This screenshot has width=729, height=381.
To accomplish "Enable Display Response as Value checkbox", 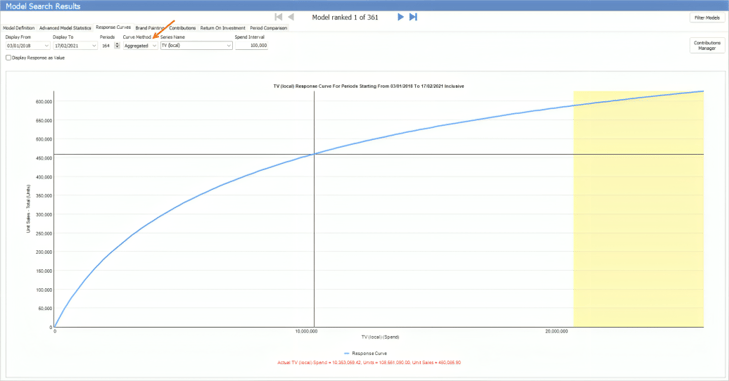I will point(8,58).
